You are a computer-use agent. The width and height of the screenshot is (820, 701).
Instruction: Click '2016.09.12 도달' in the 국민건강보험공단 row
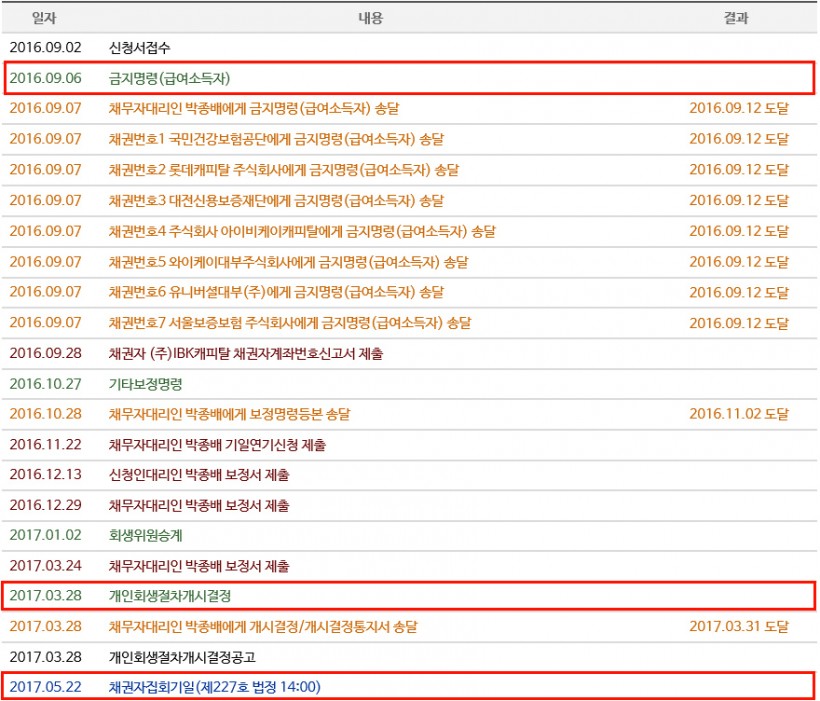click(739, 139)
